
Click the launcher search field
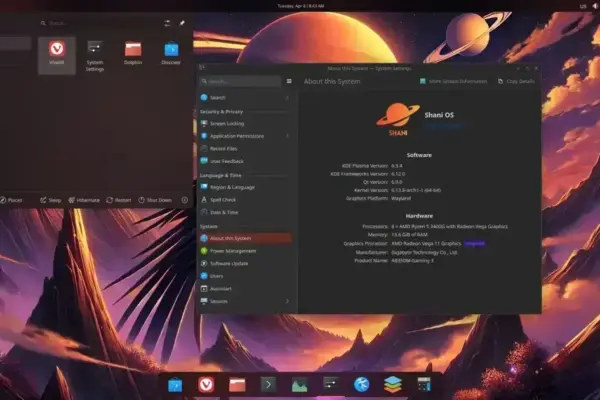99,23
